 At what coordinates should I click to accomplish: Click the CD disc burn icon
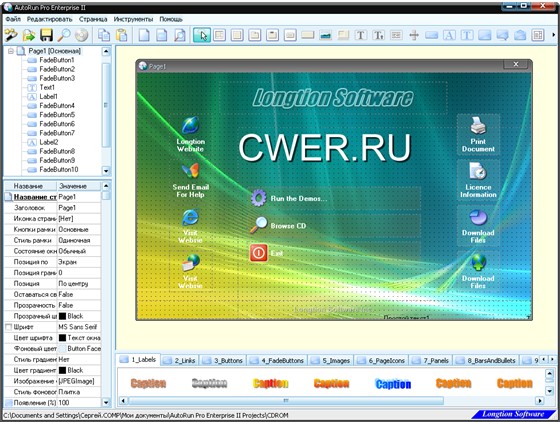[x=81, y=35]
